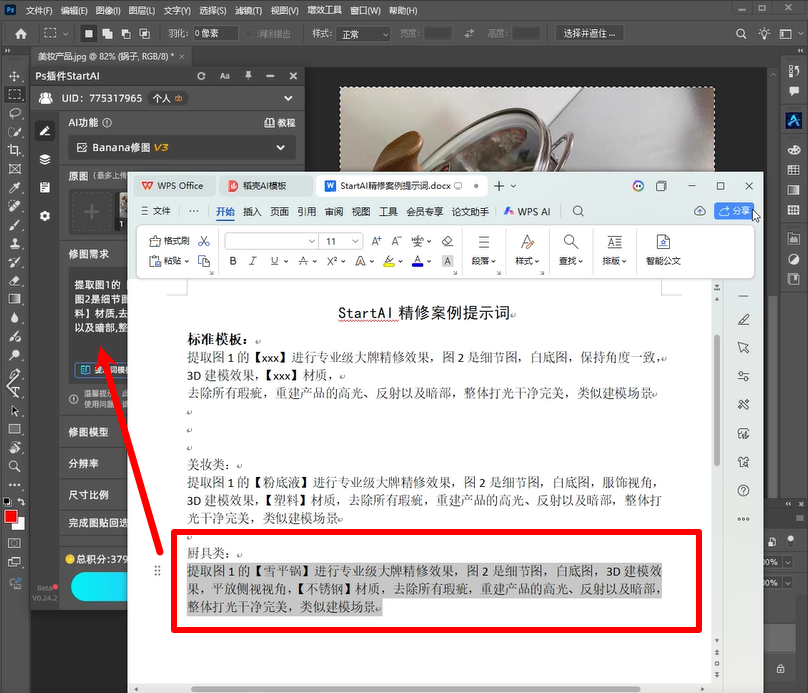
Task: Open the font name dropdown in WPS
Action: click(x=311, y=241)
